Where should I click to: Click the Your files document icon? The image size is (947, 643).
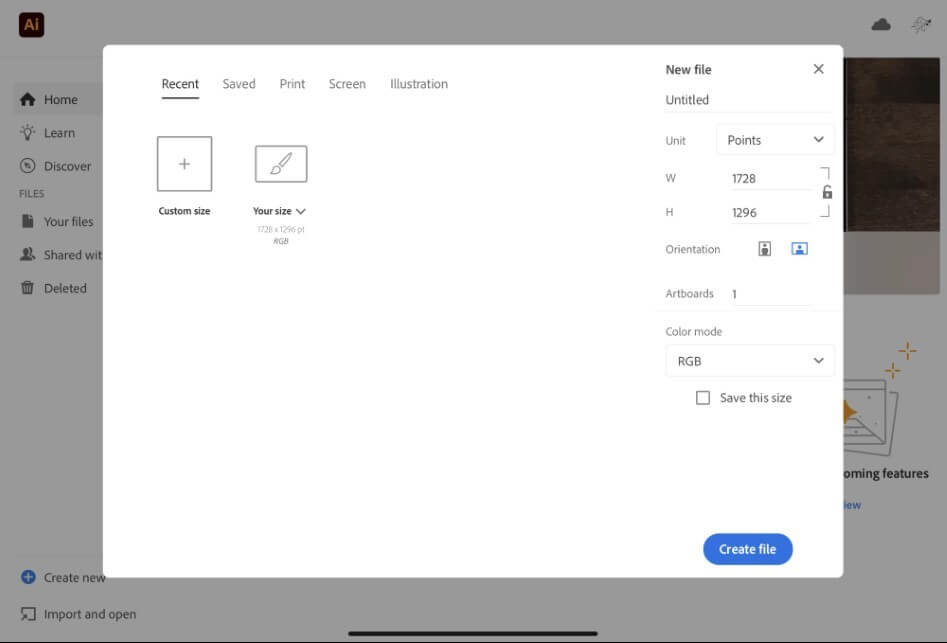28,222
